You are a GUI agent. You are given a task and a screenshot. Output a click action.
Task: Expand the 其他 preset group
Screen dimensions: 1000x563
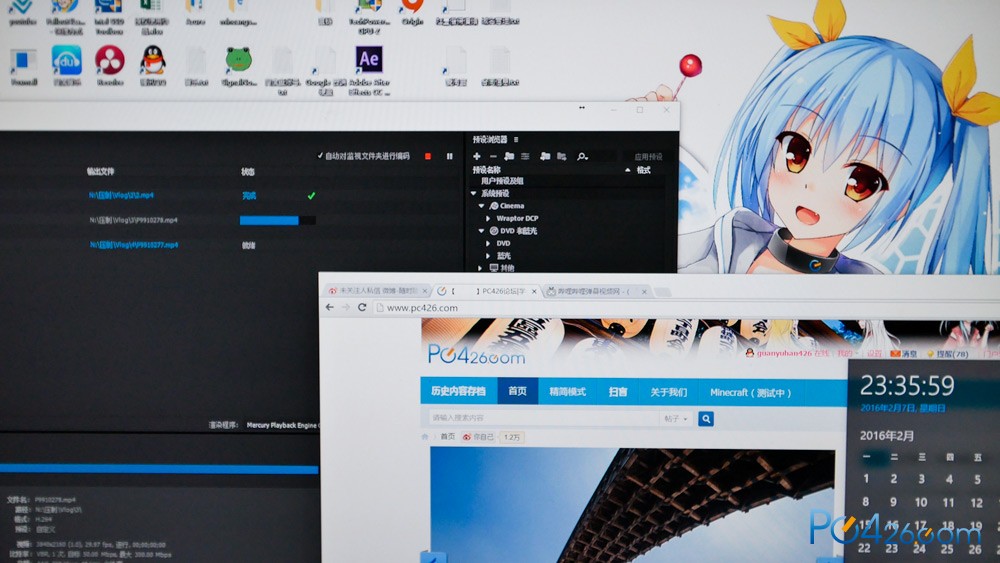point(480,268)
